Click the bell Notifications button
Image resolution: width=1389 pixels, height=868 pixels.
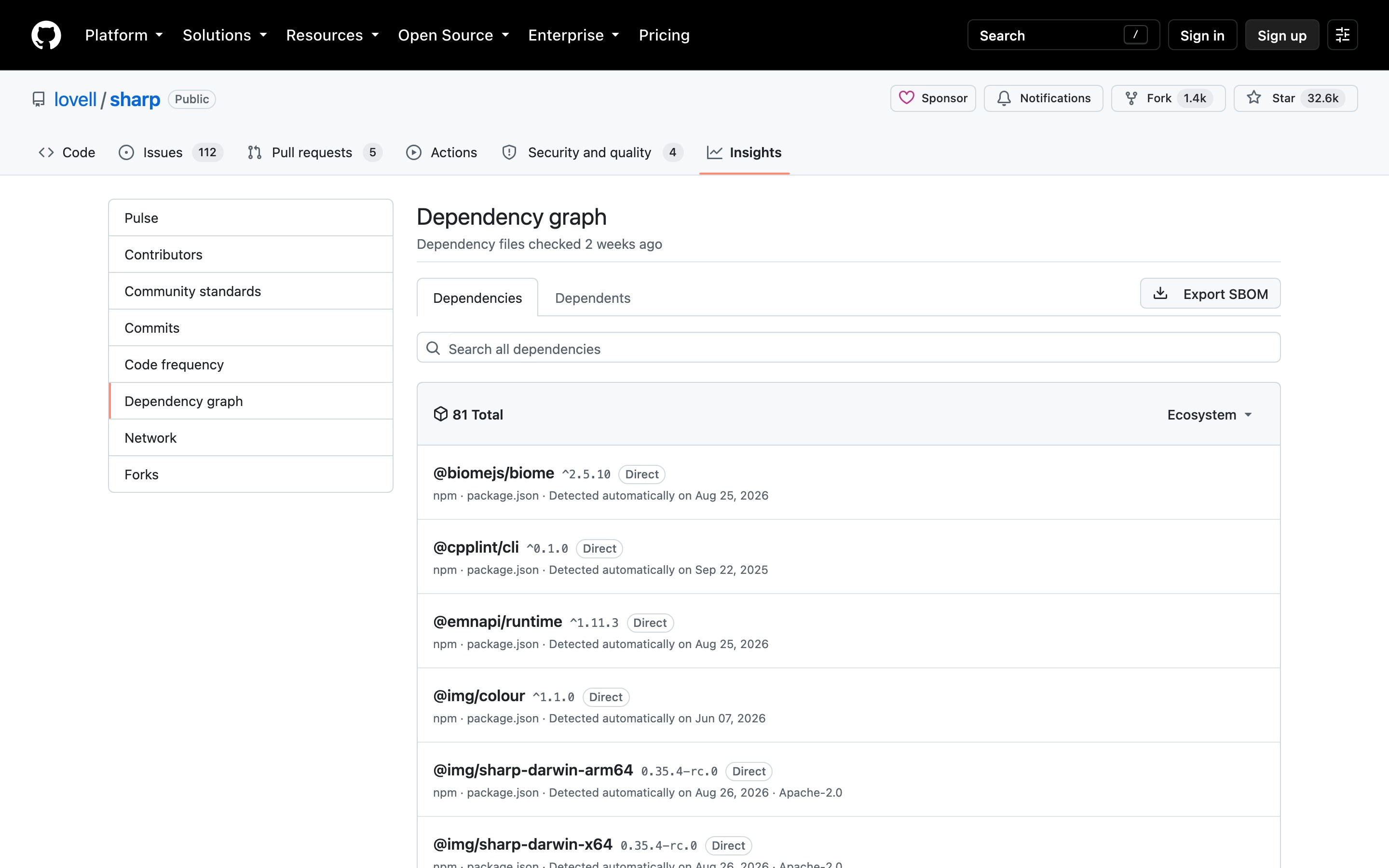(1043, 98)
